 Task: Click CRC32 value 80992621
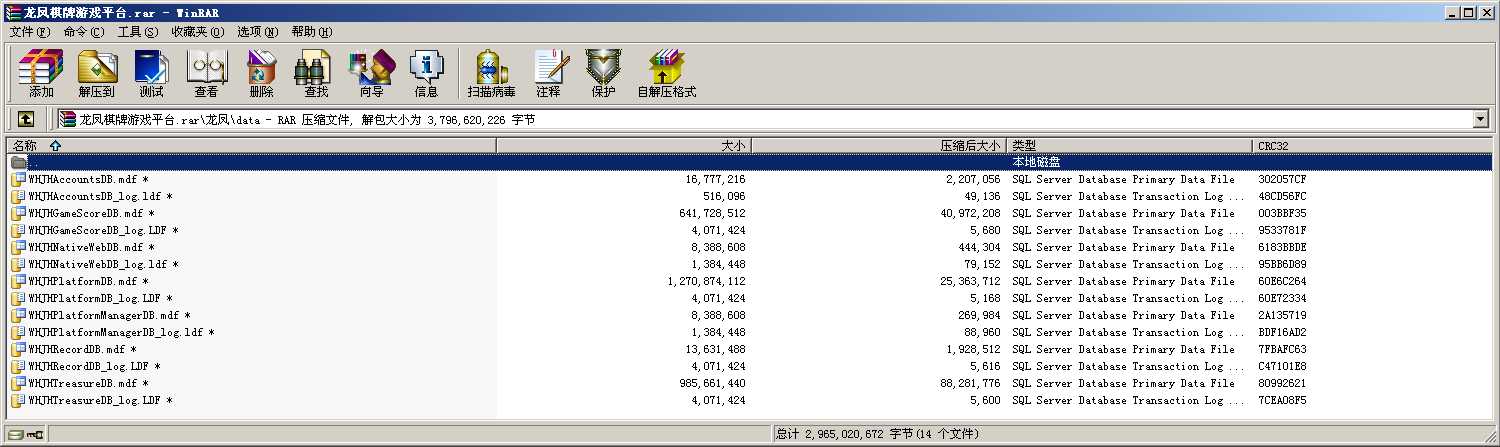pos(1282,383)
